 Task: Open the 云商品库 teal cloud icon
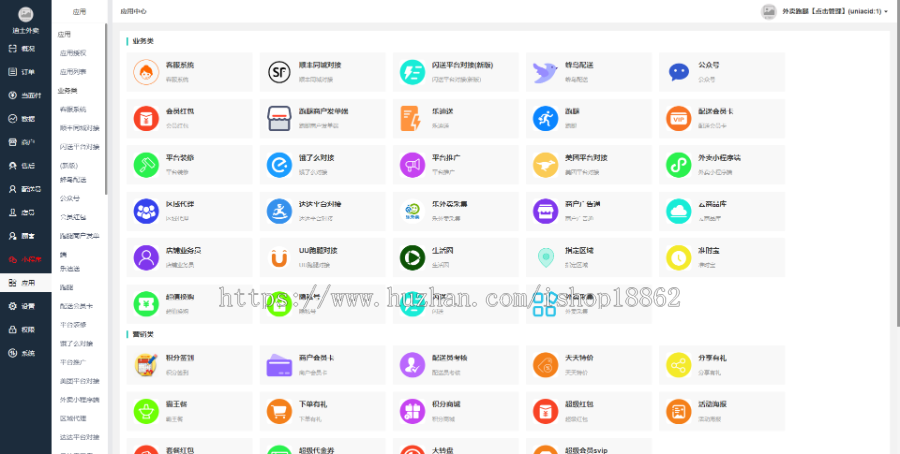point(679,211)
